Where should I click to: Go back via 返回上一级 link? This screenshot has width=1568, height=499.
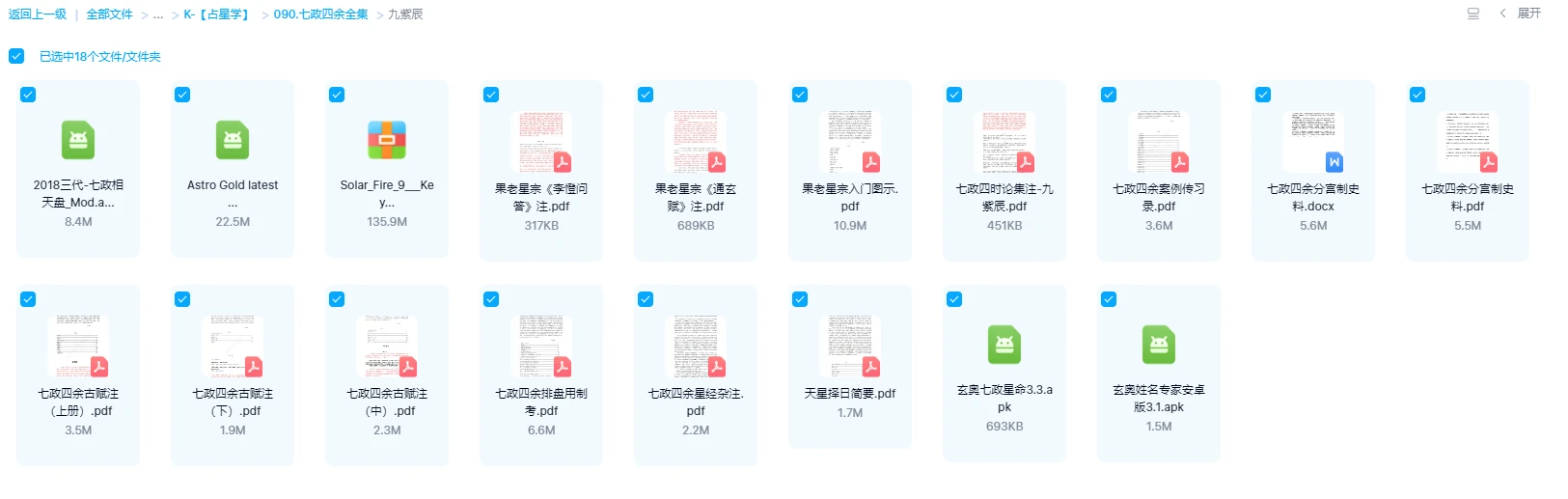(38, 14)
